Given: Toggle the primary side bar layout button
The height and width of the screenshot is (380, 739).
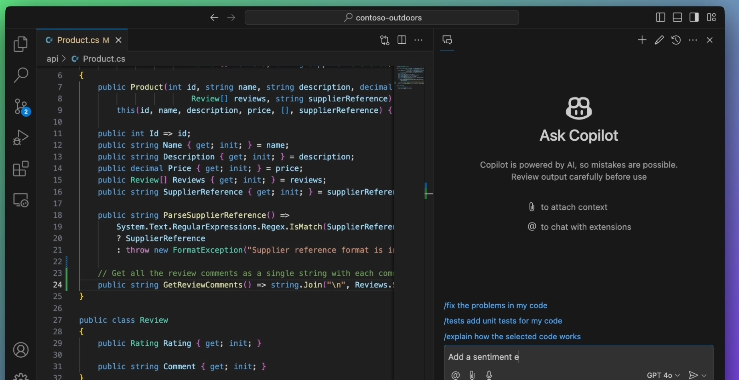Looking at the screenshot, I should click(x=660, y=17).
